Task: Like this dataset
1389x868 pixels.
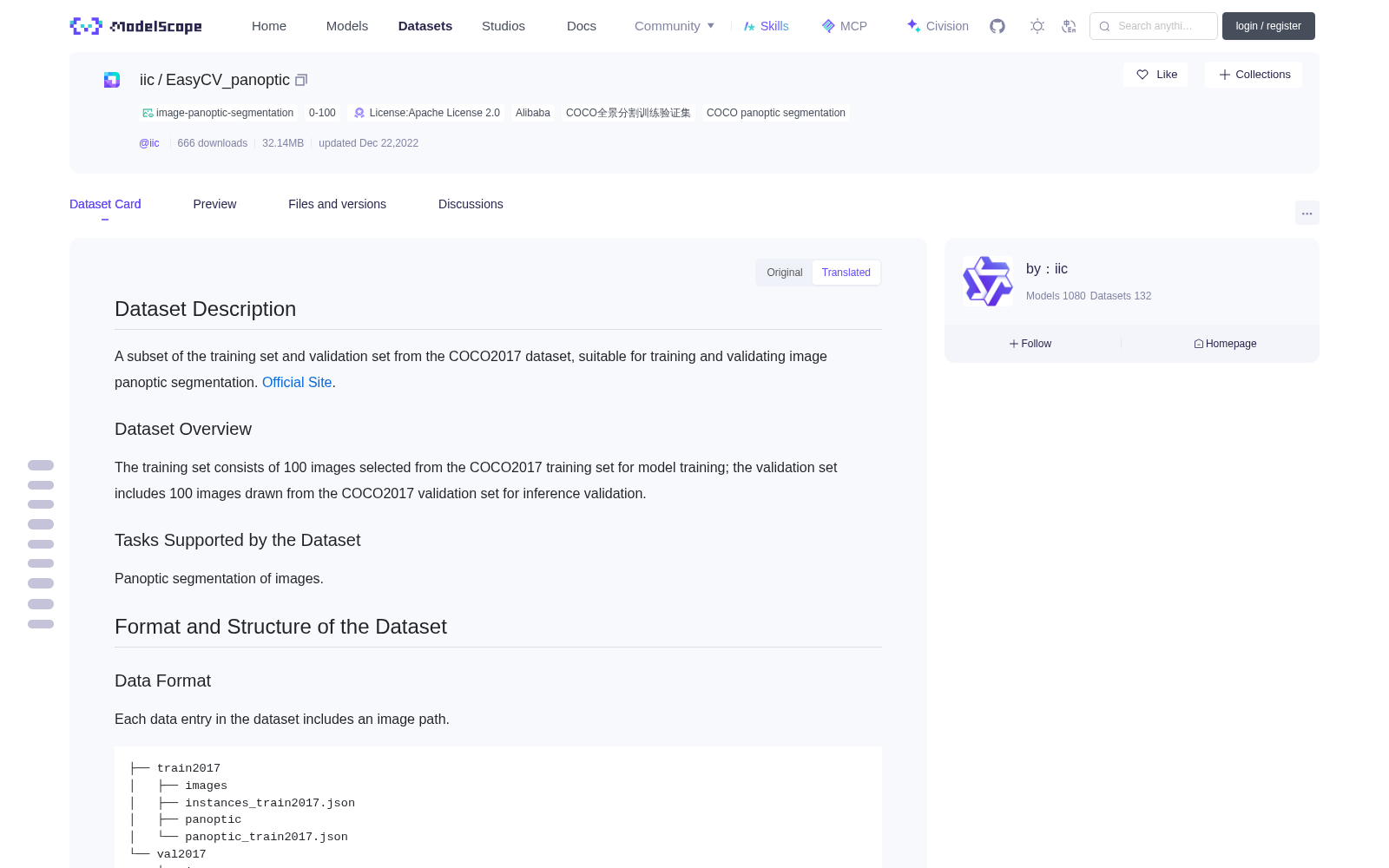Action: (x=1156, y=75)
